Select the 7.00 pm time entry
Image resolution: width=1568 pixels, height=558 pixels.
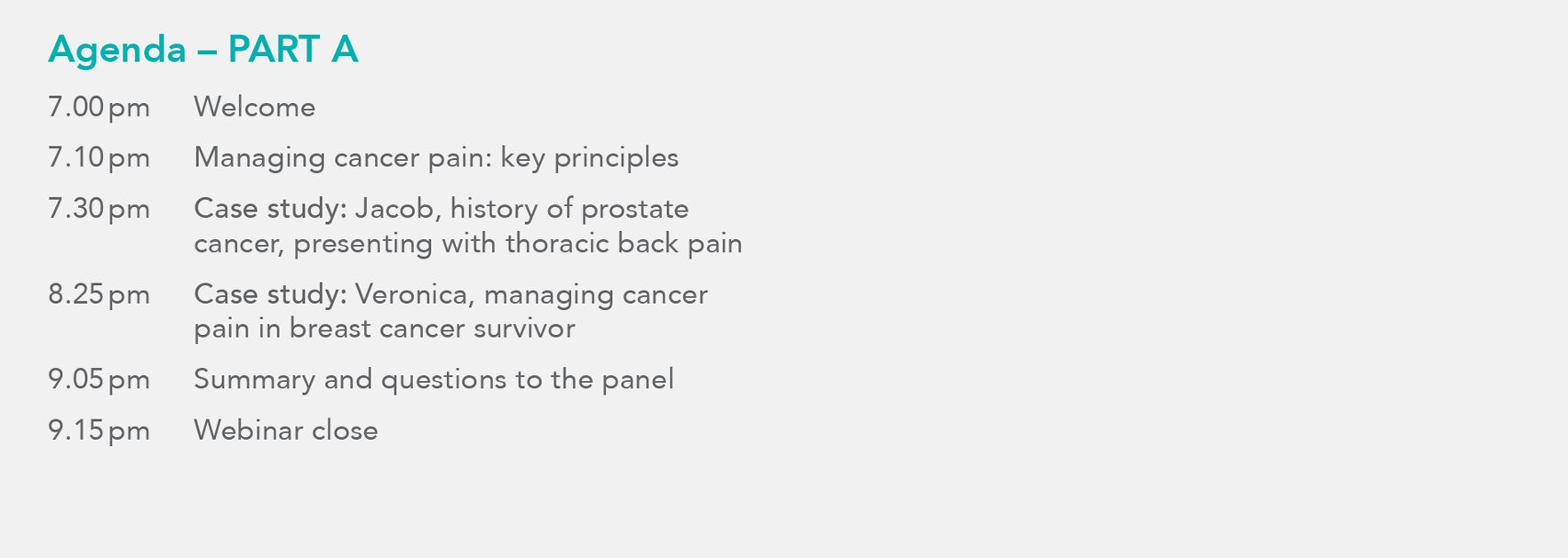click(99, 108)
